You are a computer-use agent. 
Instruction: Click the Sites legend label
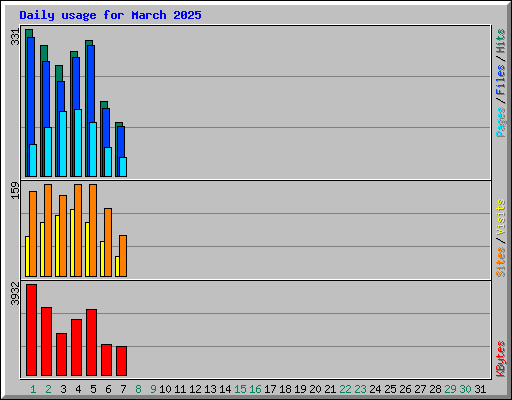(x=500, y=262)
